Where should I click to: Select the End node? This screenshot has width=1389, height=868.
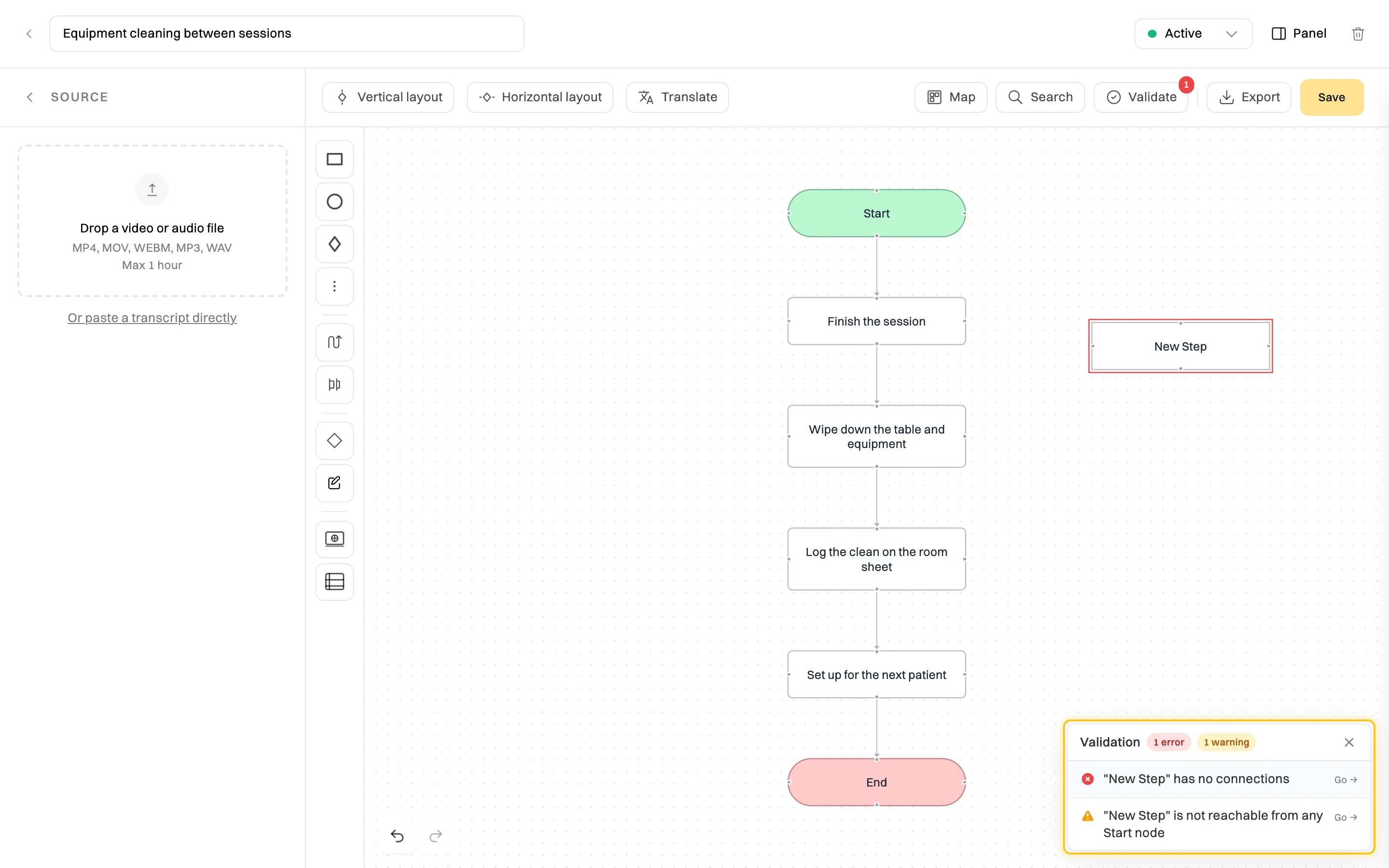876,782
